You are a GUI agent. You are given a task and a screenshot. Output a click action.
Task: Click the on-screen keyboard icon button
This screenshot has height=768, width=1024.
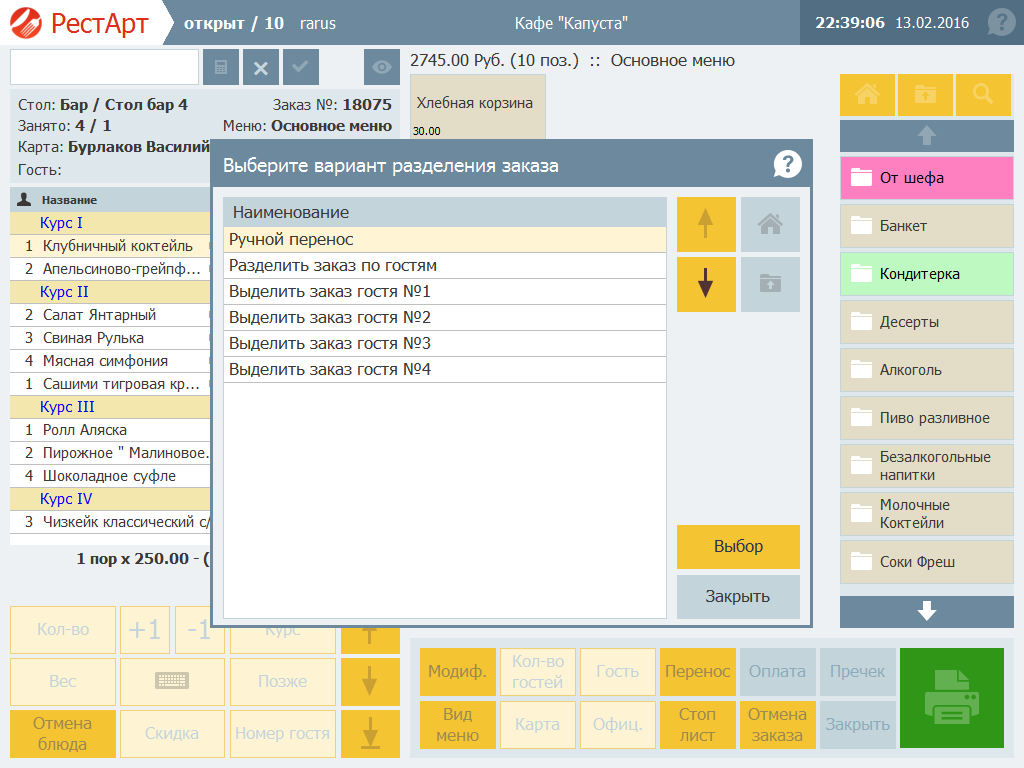pos(172,681)
